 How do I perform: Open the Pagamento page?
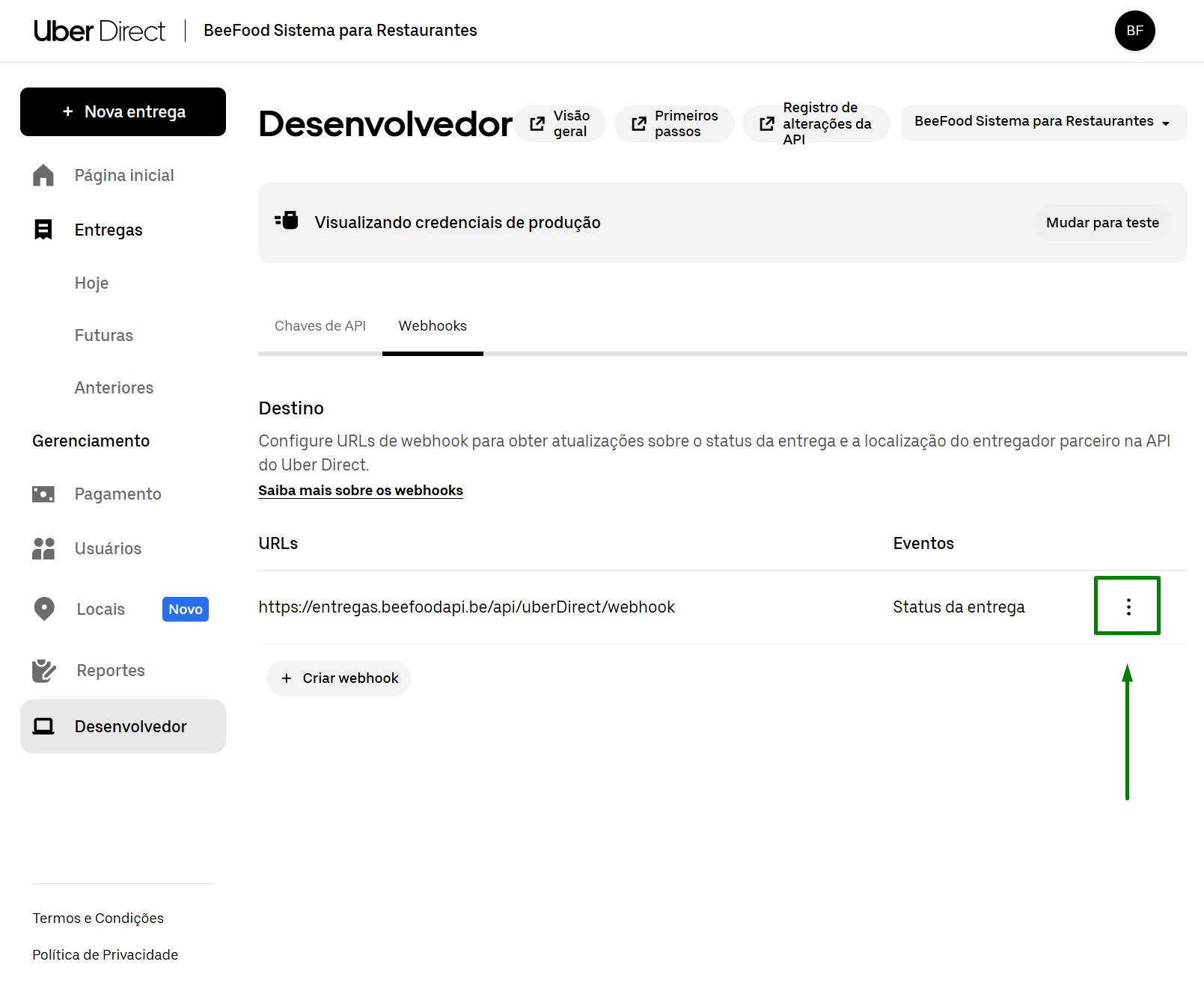[117, 494]
